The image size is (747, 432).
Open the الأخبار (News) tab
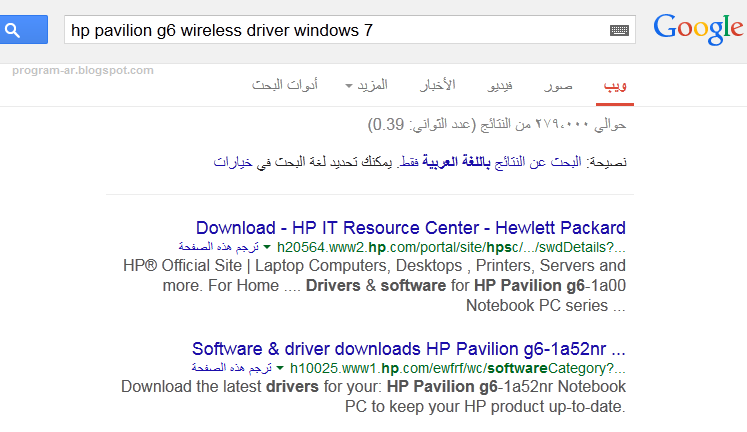pos(437,85)
